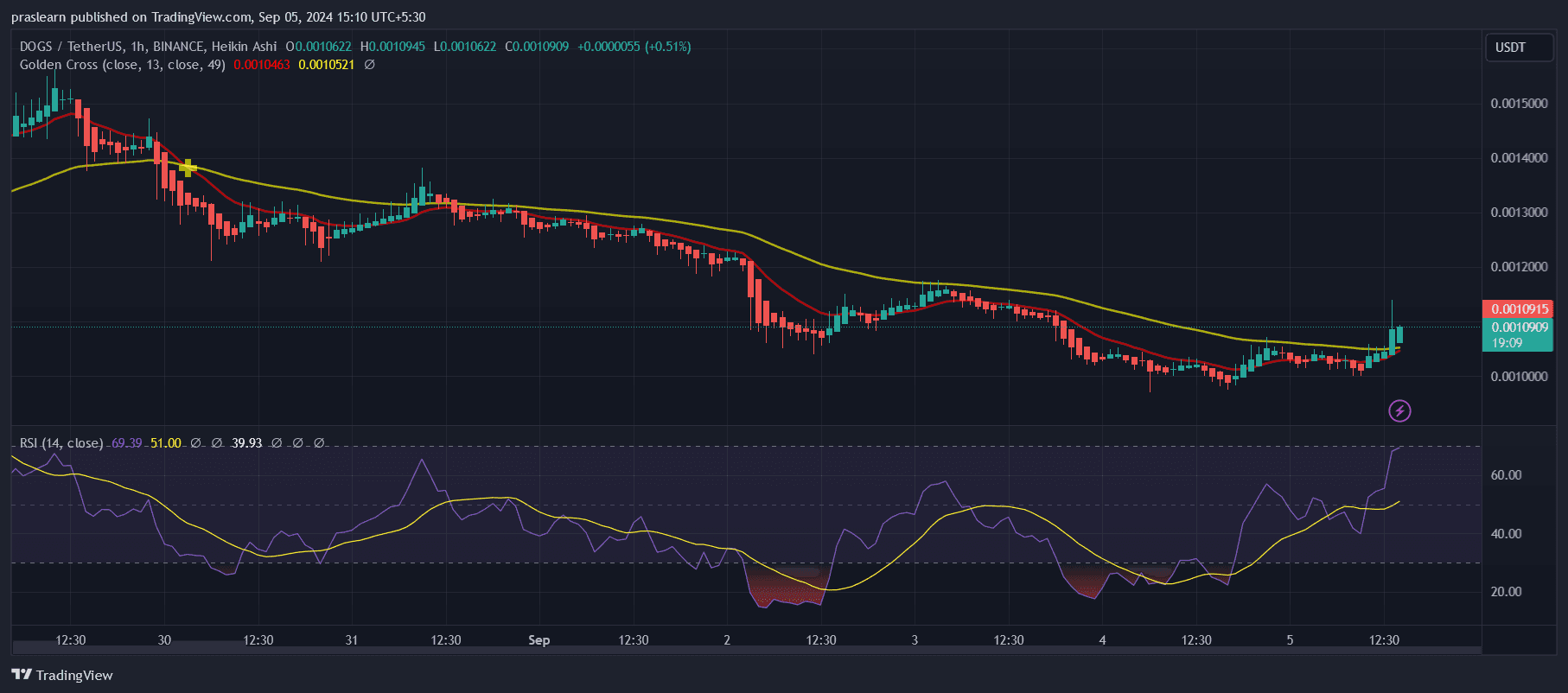Click the 0.0010000 price axis label
Image resolution: width=1568 pixels, height=693 pixels.
coord(1519,377)
